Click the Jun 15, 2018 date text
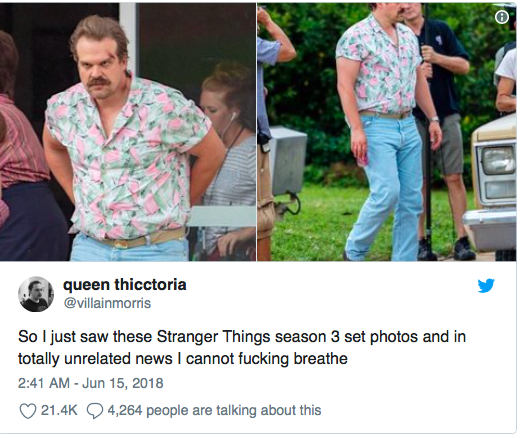 click(123, 383)
